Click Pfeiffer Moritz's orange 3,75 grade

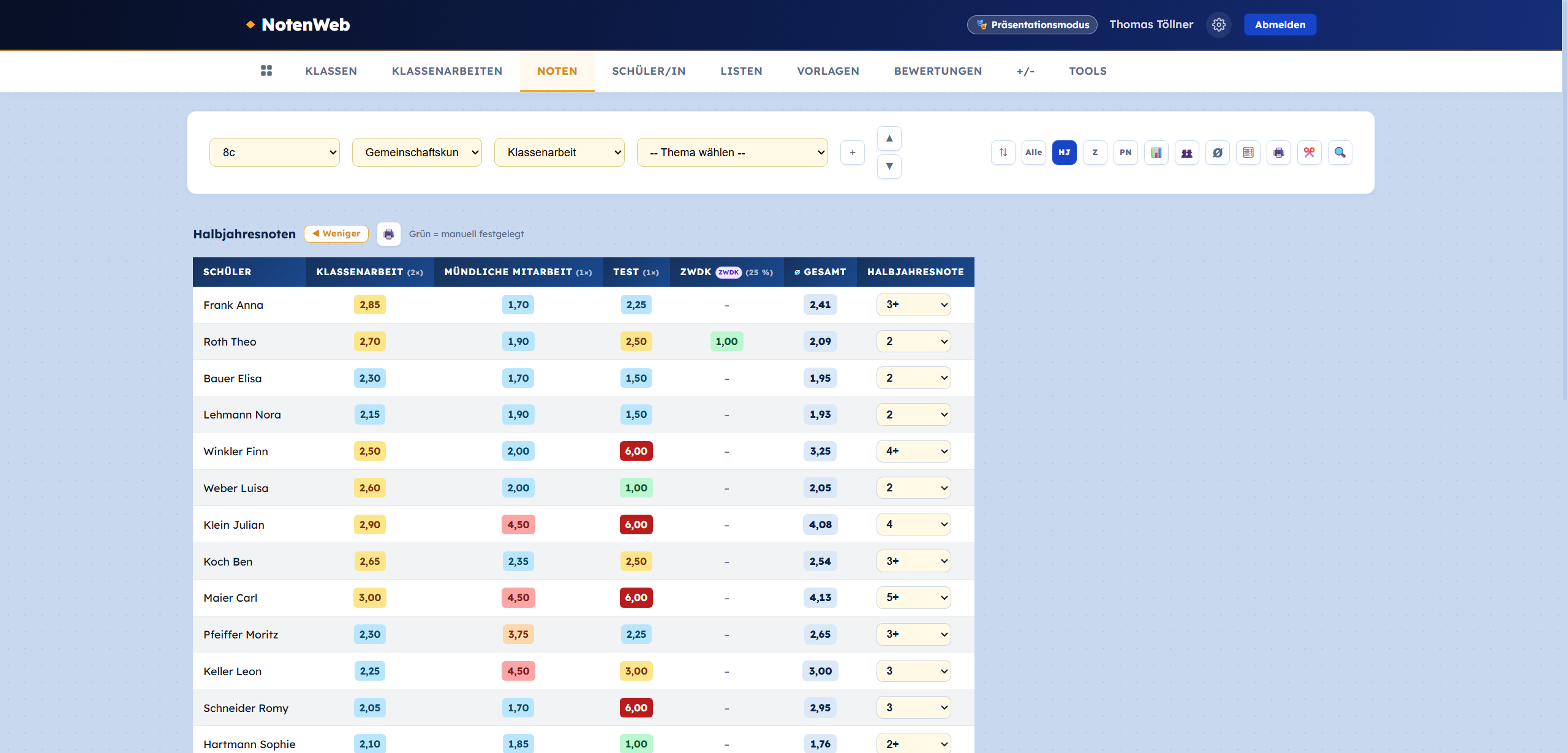pos(518,634)
